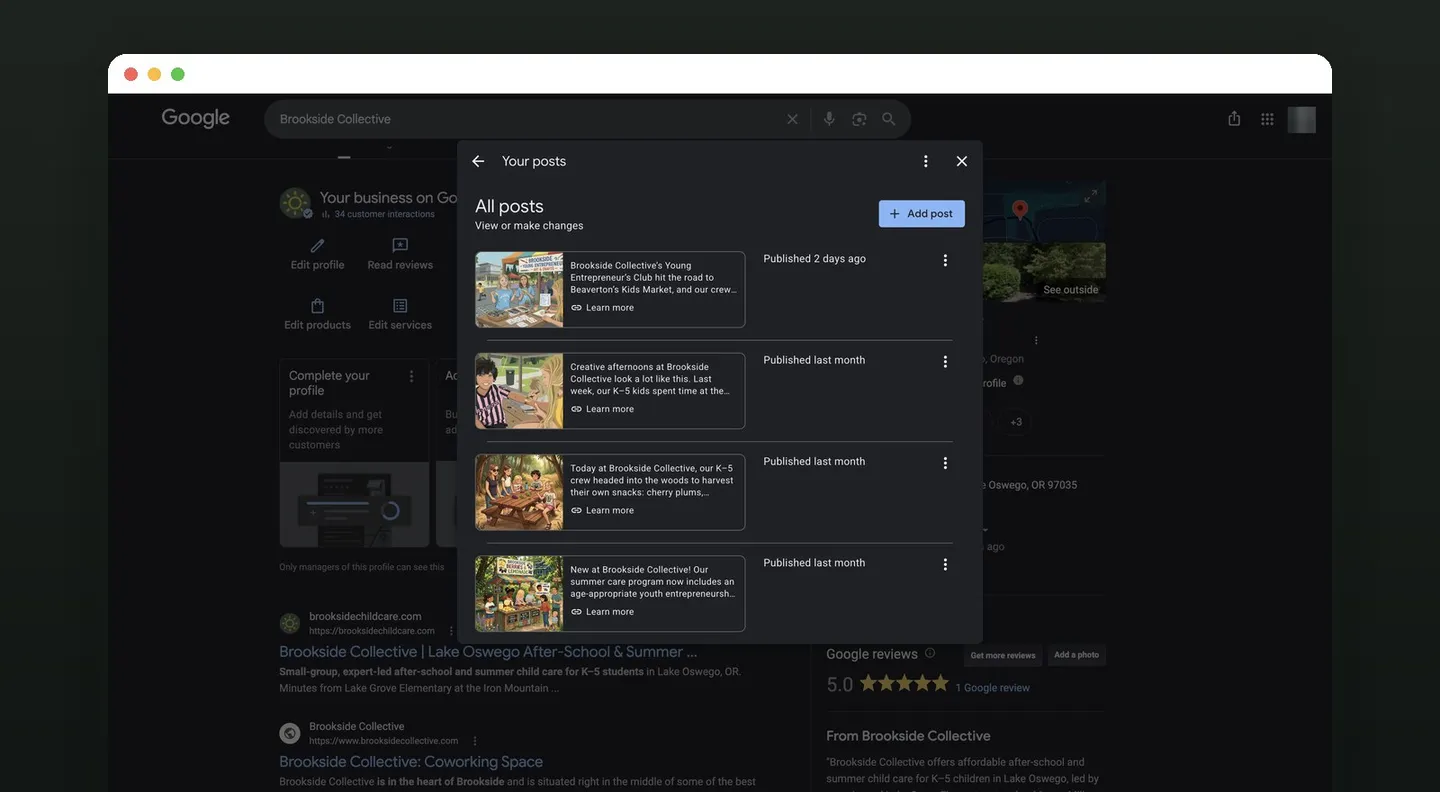Expand the map to full view
Screen dimensions: 1440x792
click(1090, 196)
